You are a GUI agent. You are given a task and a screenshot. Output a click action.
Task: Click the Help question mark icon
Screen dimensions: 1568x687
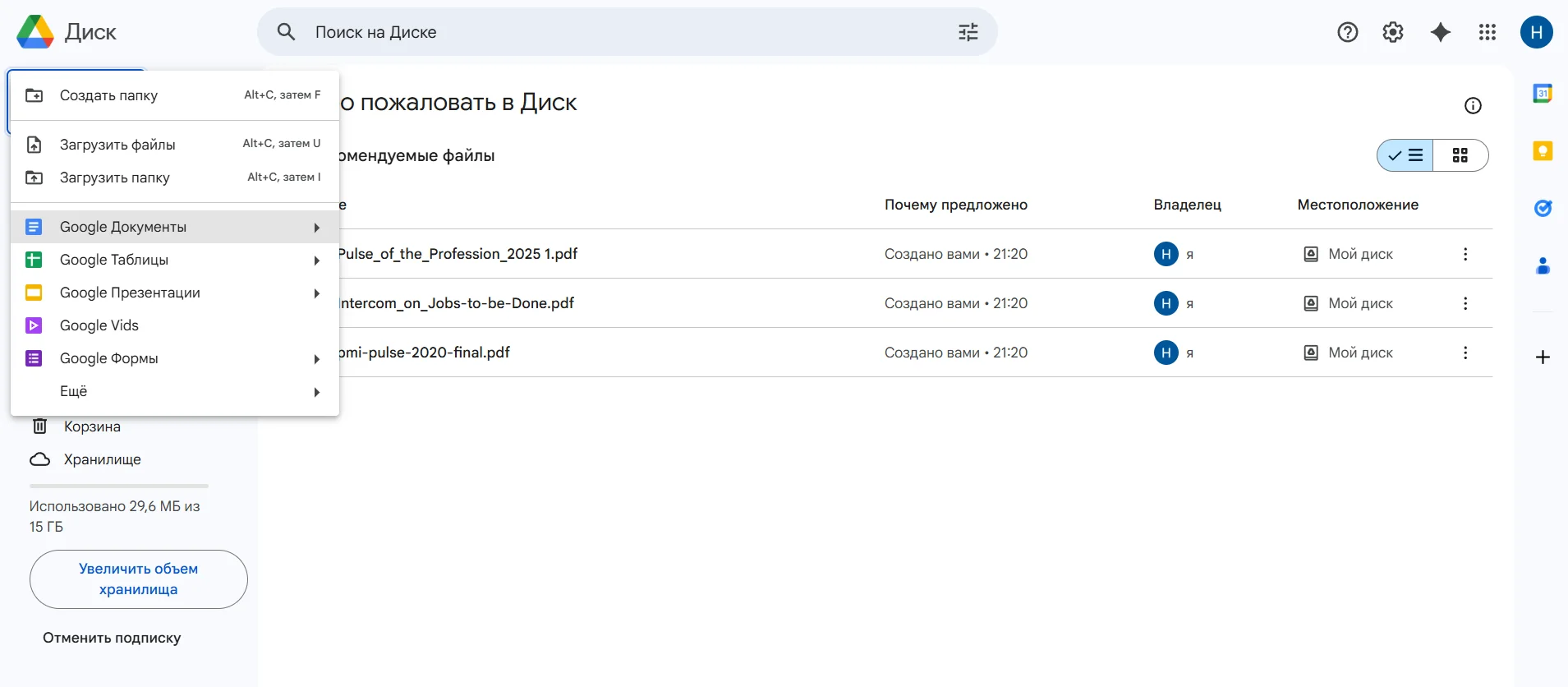coord(1347,32)
